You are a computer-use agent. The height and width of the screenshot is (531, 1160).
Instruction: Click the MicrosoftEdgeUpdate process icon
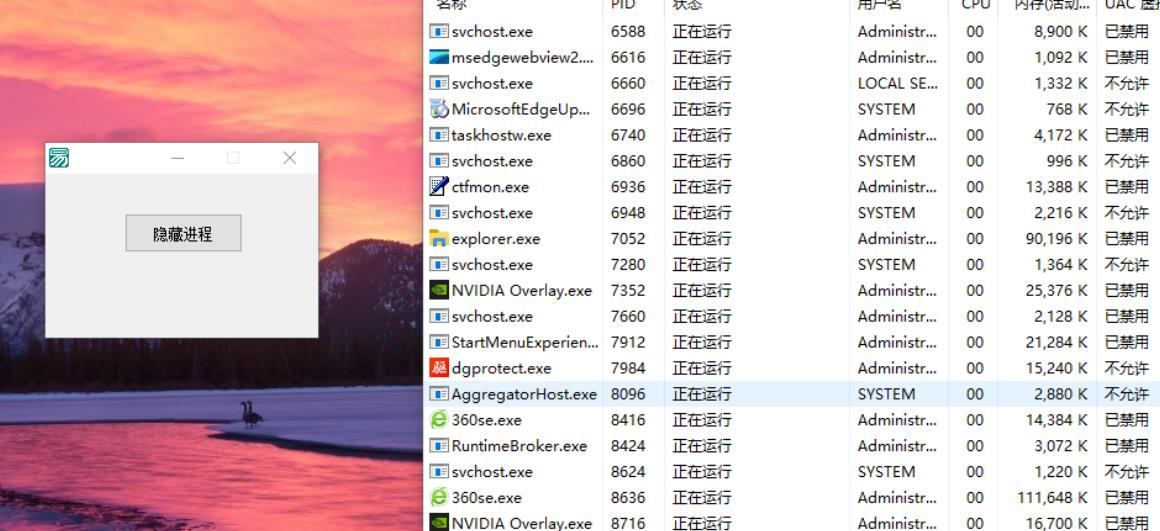pos(439,109)
